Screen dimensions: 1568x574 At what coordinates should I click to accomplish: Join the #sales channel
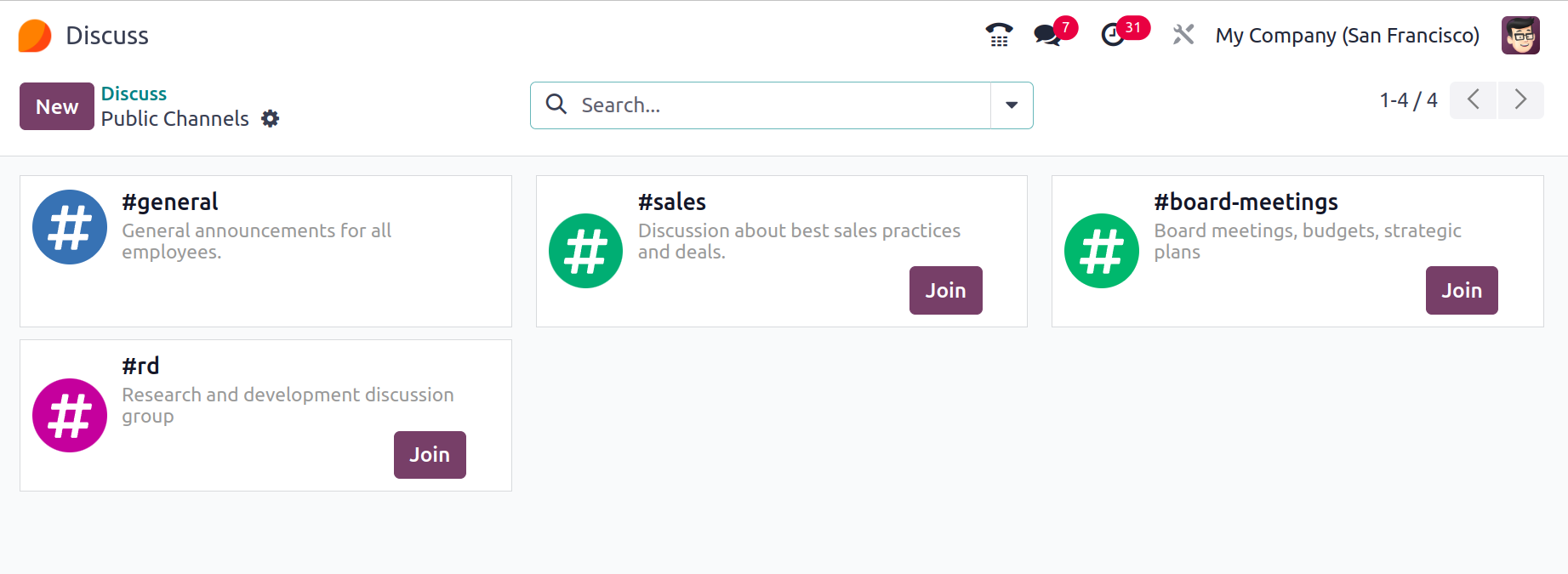[x=946, y=290]
